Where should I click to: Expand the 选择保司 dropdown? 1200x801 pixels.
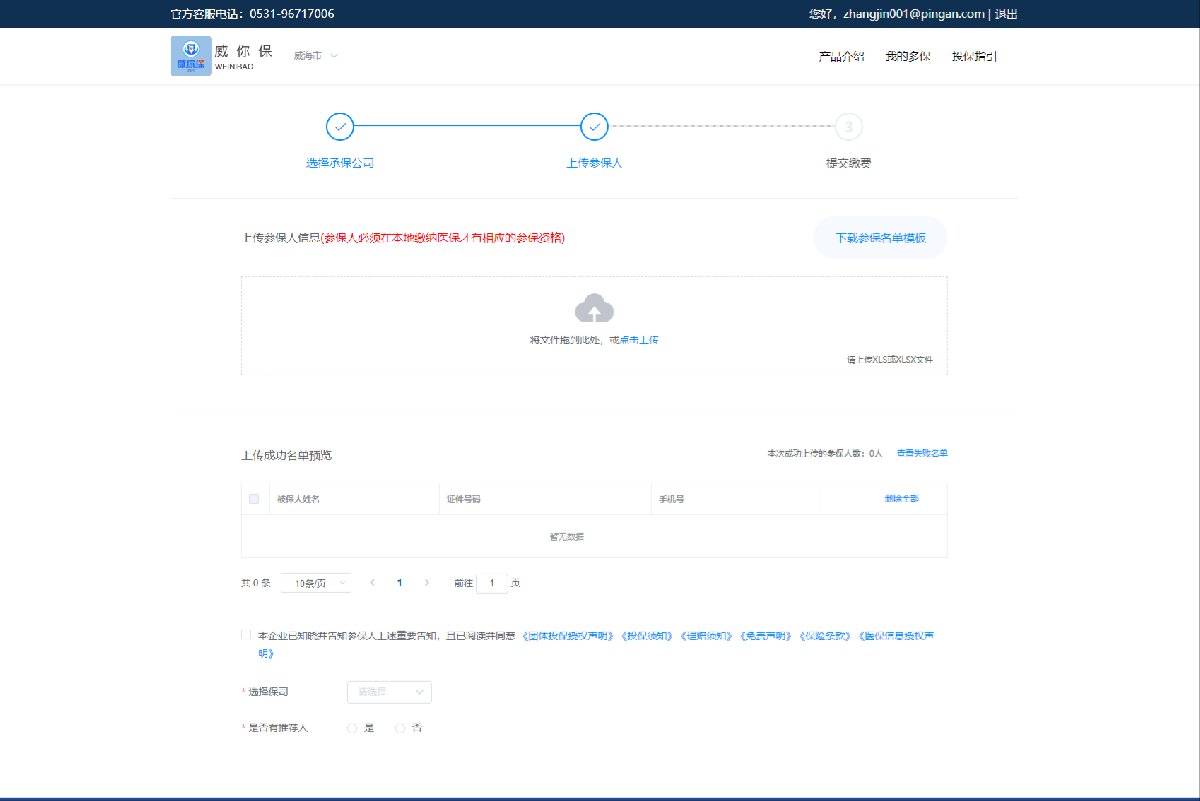[x=389, y=691]
